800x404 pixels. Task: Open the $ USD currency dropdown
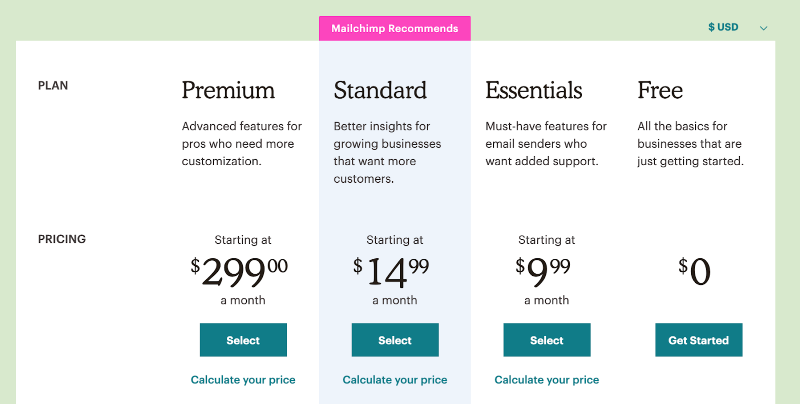(724, 27)
